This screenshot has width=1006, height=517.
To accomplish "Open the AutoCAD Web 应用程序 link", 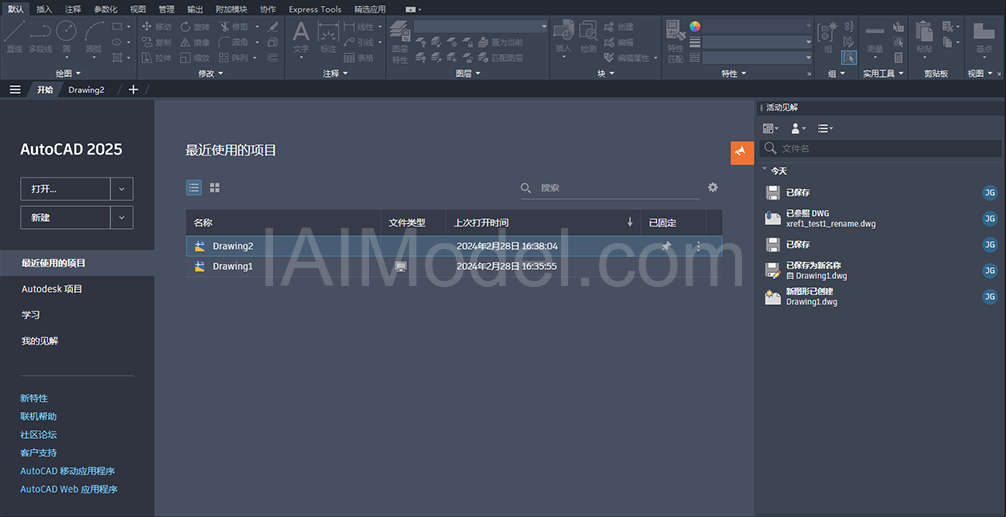I will pos(69,489).
